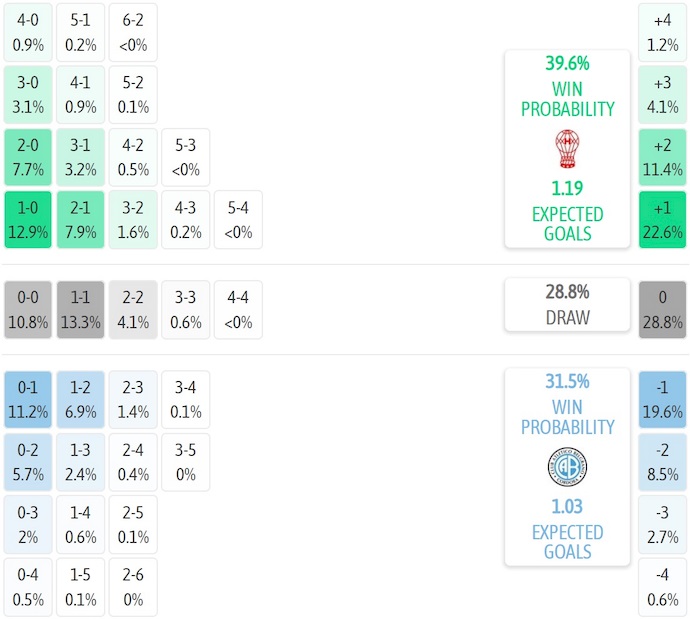Click the 0 margin draw cell
This screenshot has width=690, height=619.
pos(663,309)
